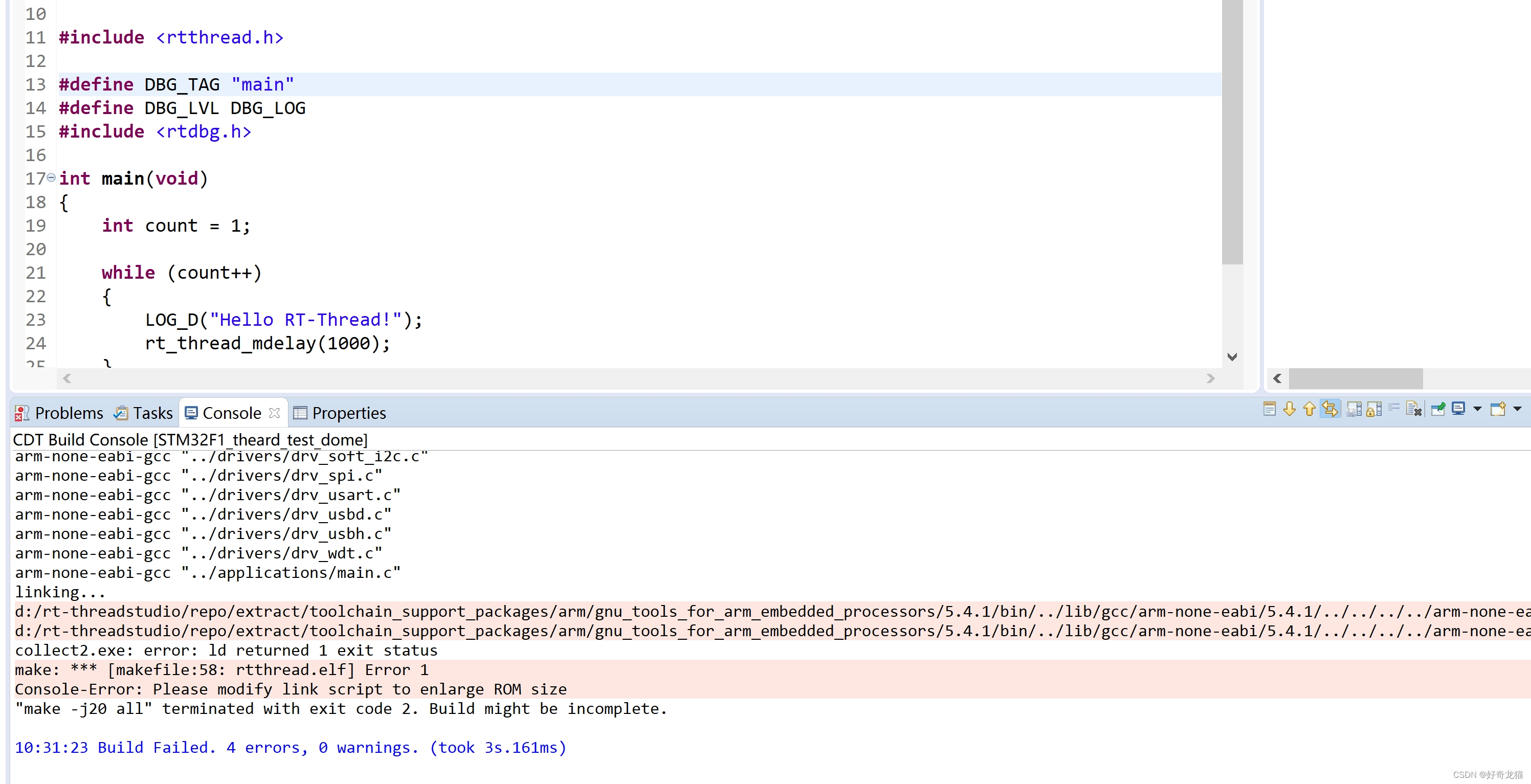
Task: Pin the console with the pushpin icon
Action: [x=1438, y=409]
